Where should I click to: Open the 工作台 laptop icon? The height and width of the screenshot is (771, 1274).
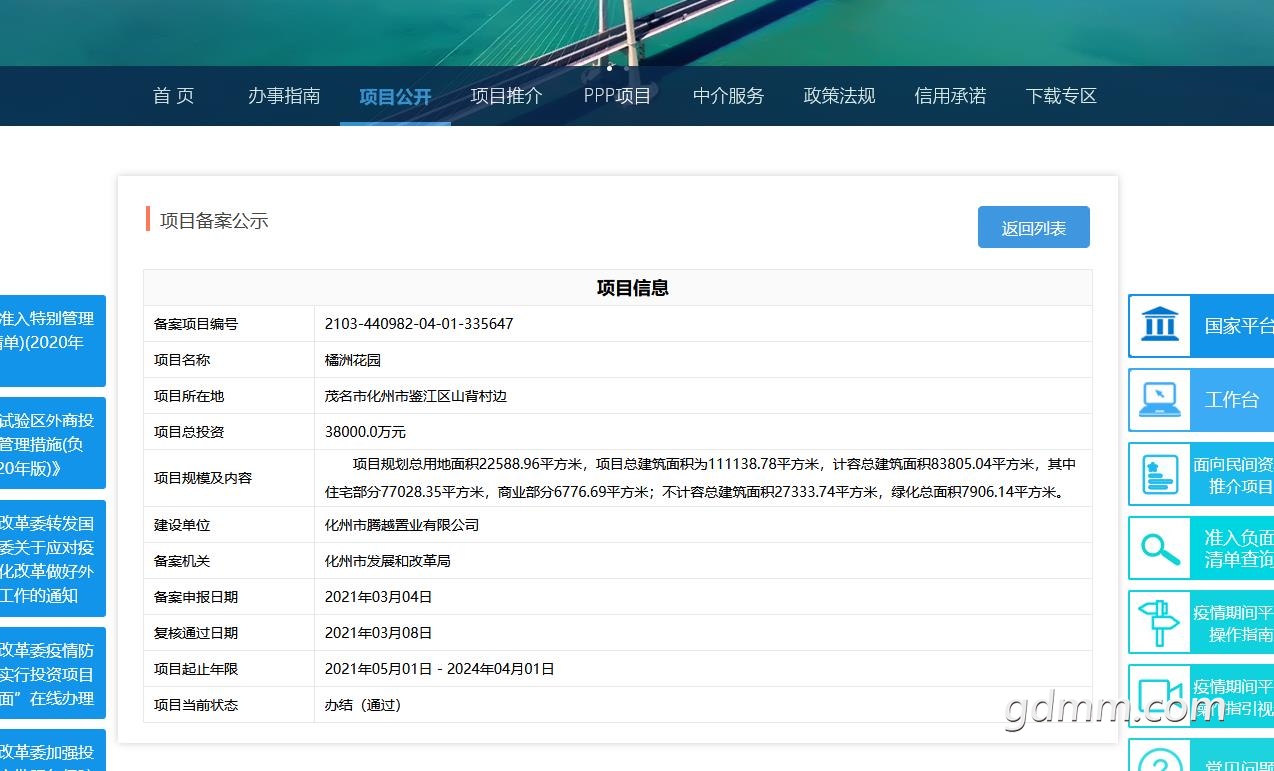coord(1160,400)
